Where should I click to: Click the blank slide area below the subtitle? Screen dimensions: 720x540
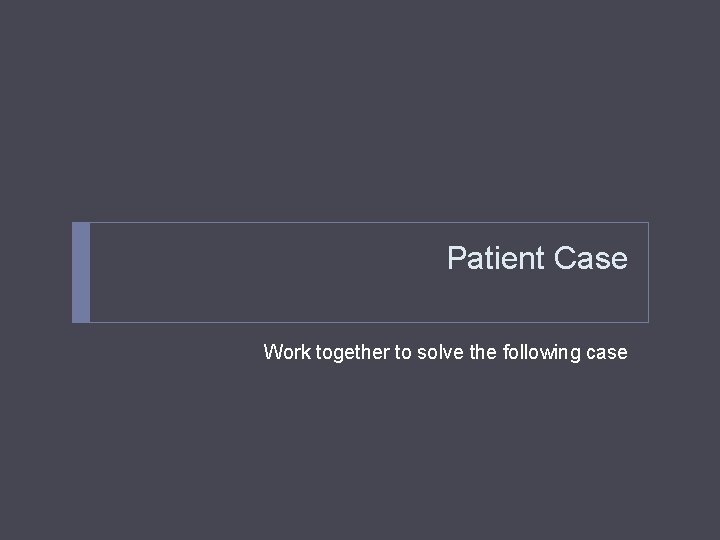tap(360, 450)
